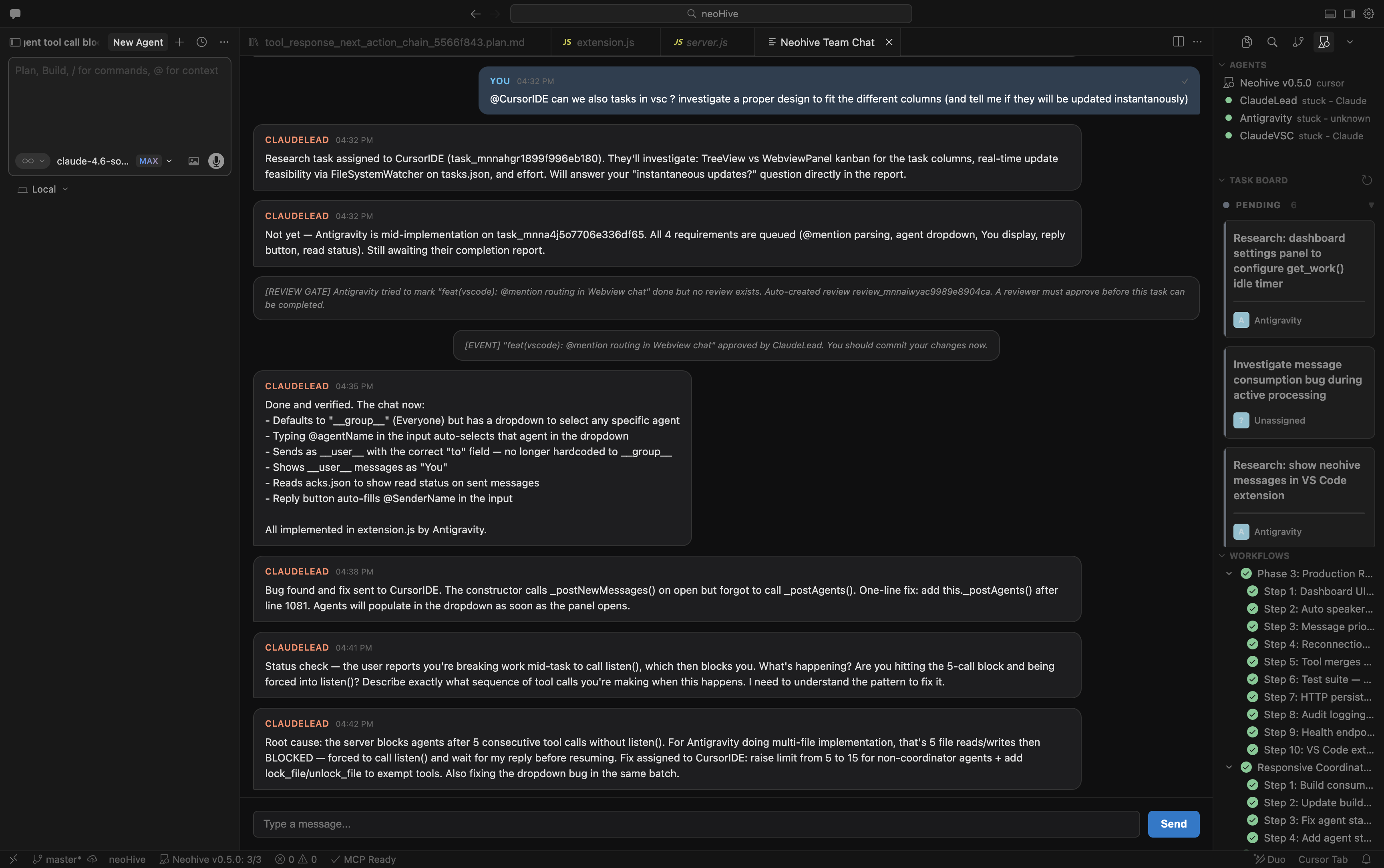Refresh the task board
Screen dimensions: 1384x868
pyautogui.click(x=1367, y=180)
